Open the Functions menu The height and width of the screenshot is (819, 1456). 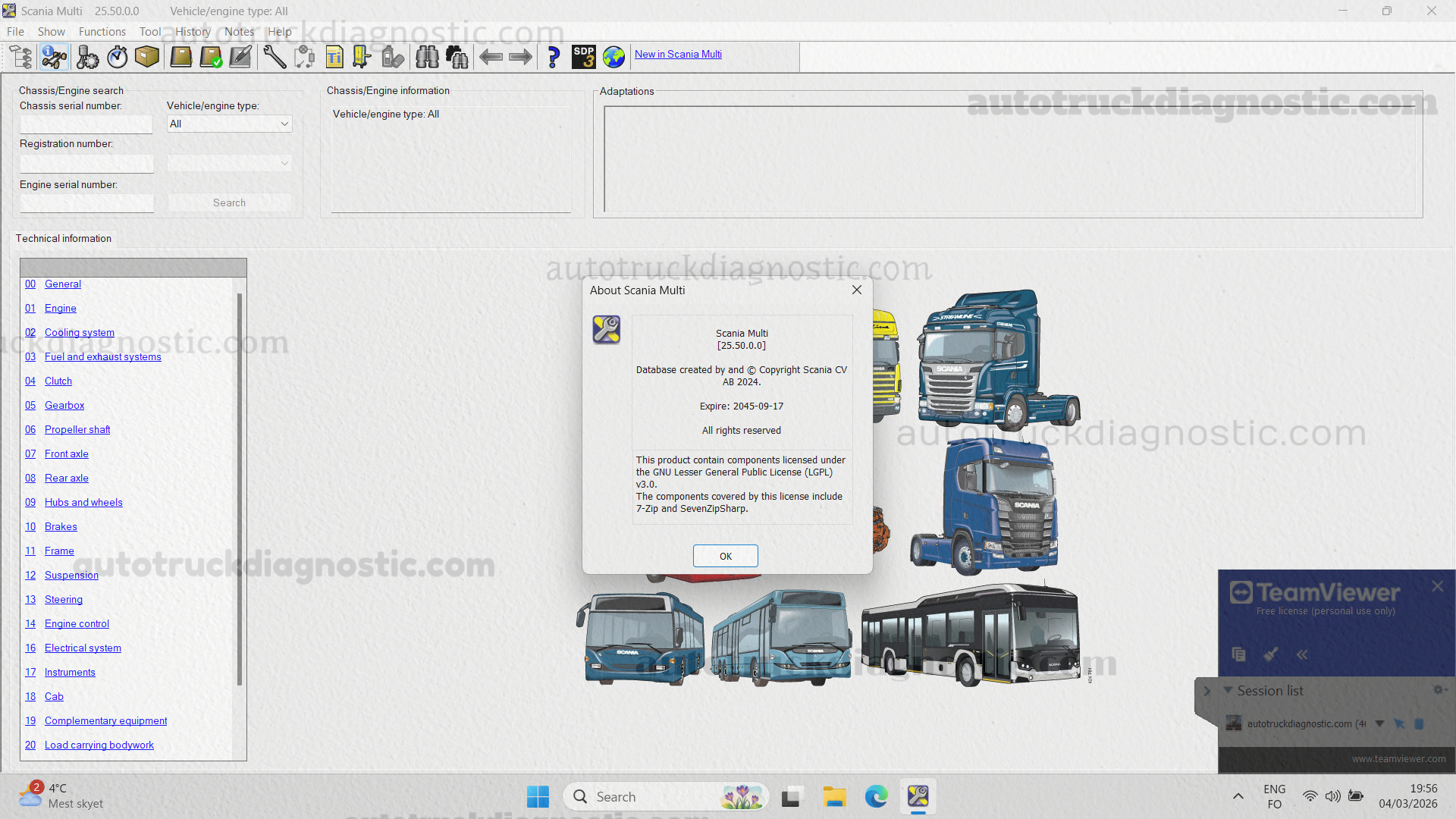point(102,32)
